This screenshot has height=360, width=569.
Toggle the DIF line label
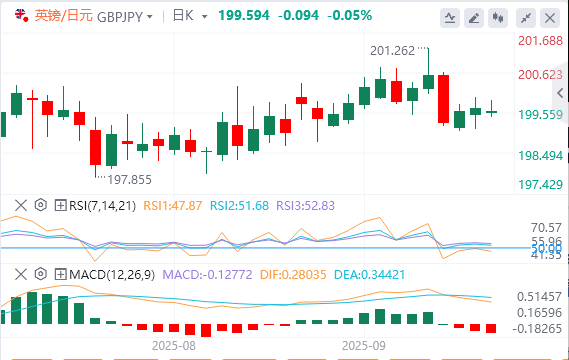pyautogui.click(x=293, y=275)
